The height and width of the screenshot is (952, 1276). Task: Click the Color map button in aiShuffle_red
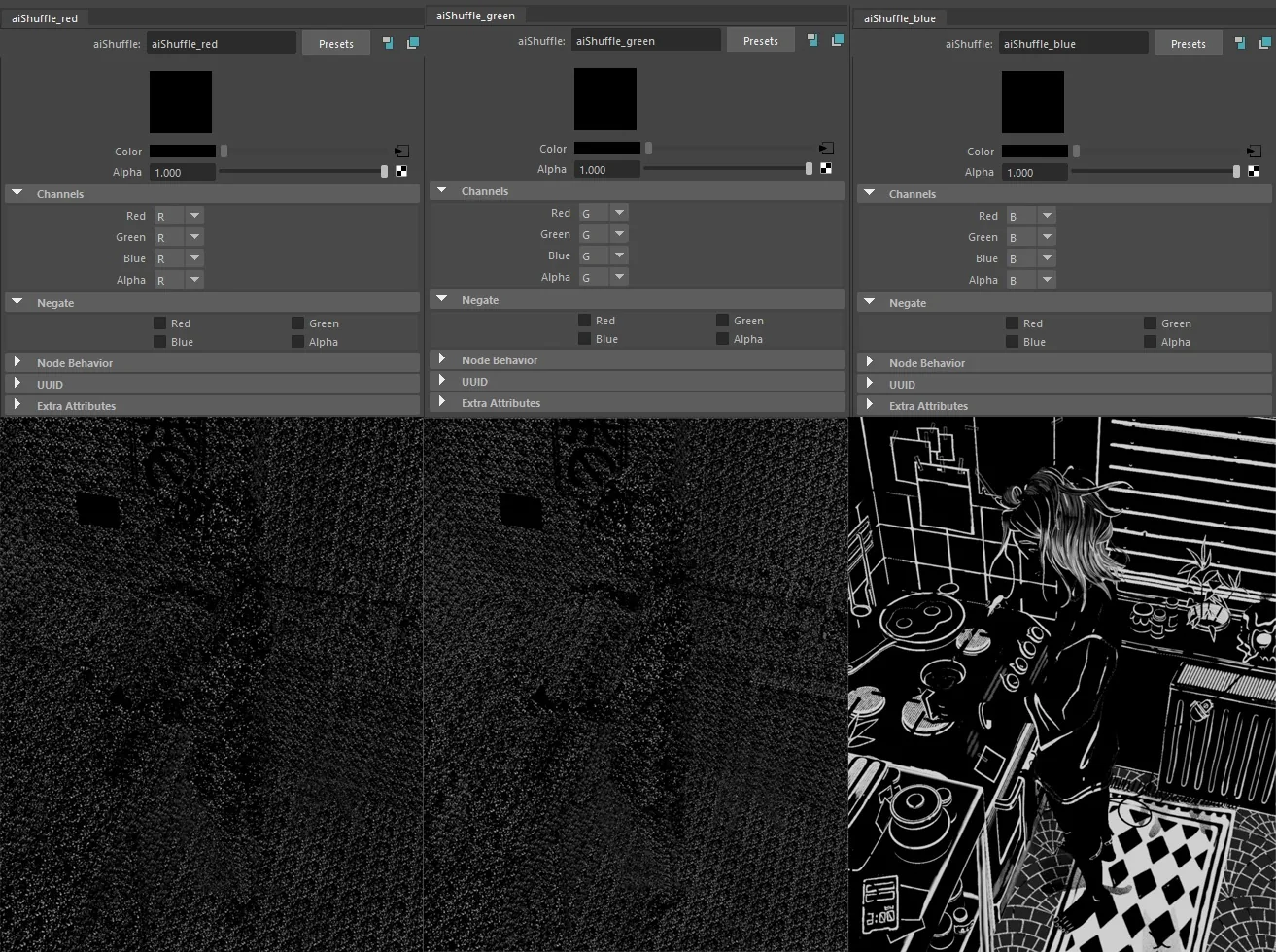coord(401,151)
